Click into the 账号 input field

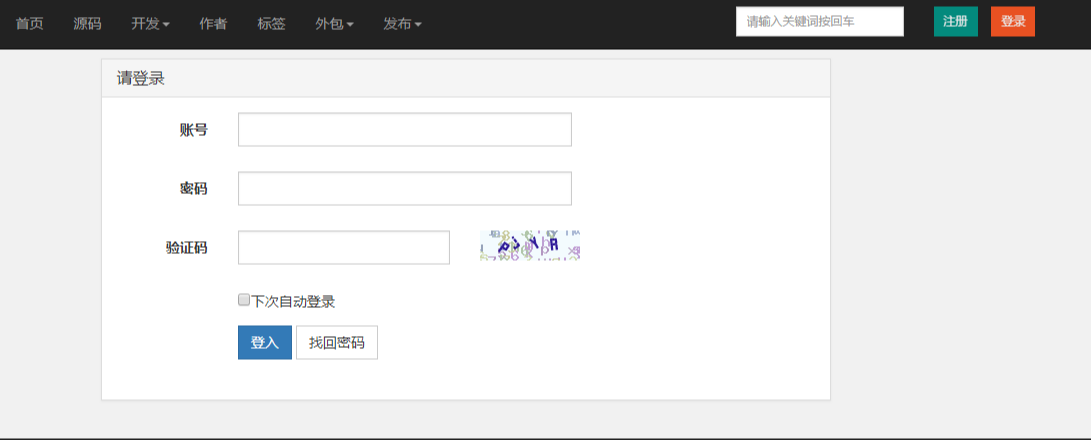click(x=405, y=129)
